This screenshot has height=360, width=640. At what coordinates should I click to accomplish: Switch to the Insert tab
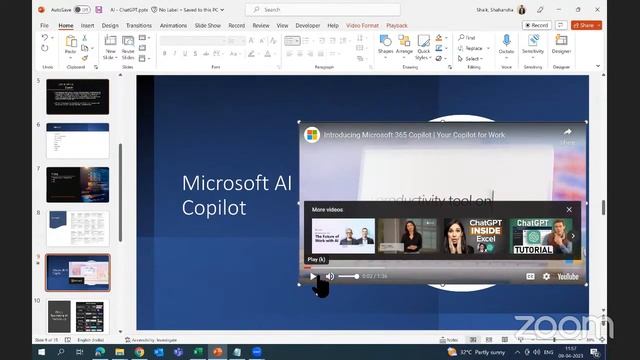[x=87, y=25]
